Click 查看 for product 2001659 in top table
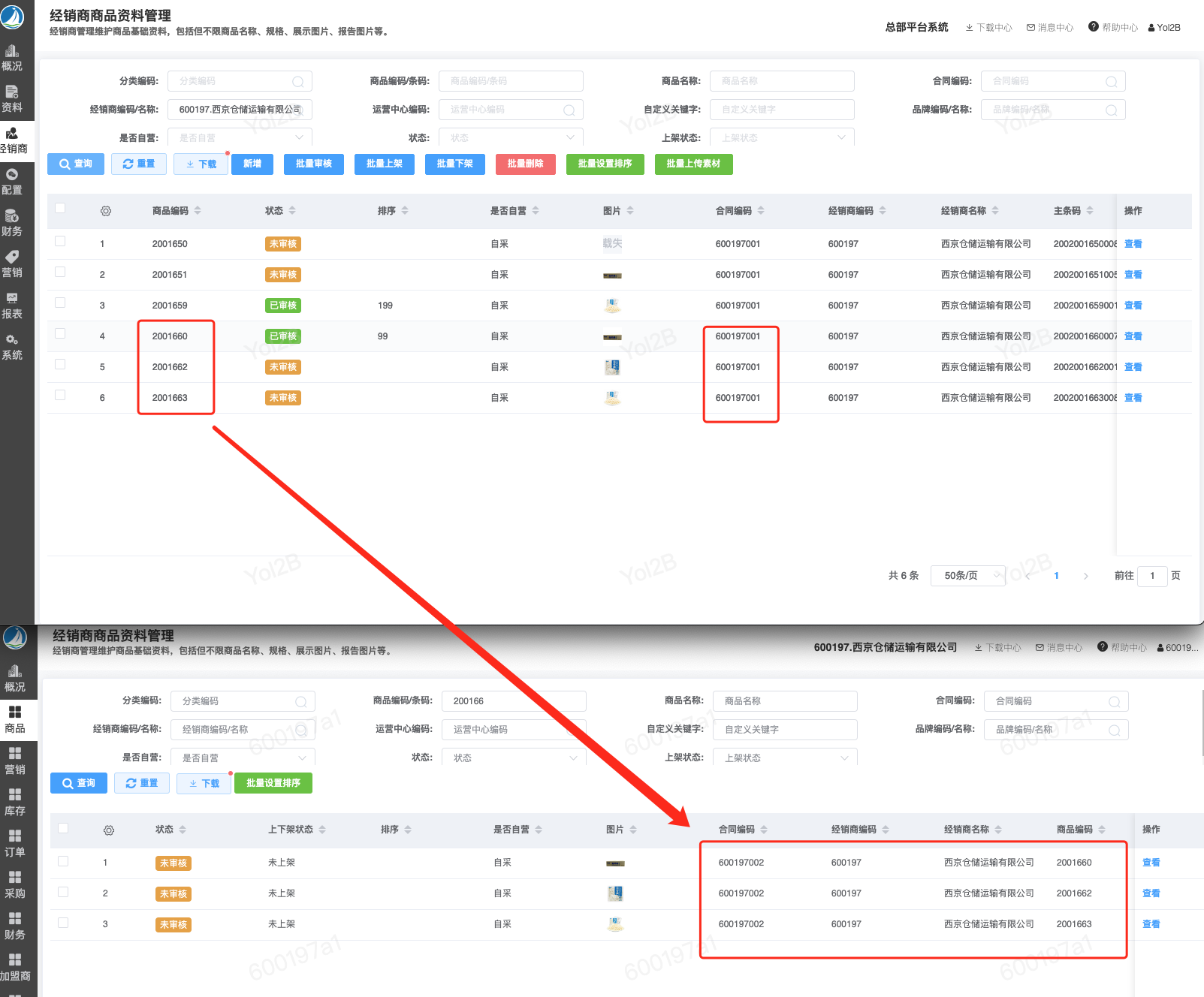The image size is (1204, 997). tap(1133, 306)
